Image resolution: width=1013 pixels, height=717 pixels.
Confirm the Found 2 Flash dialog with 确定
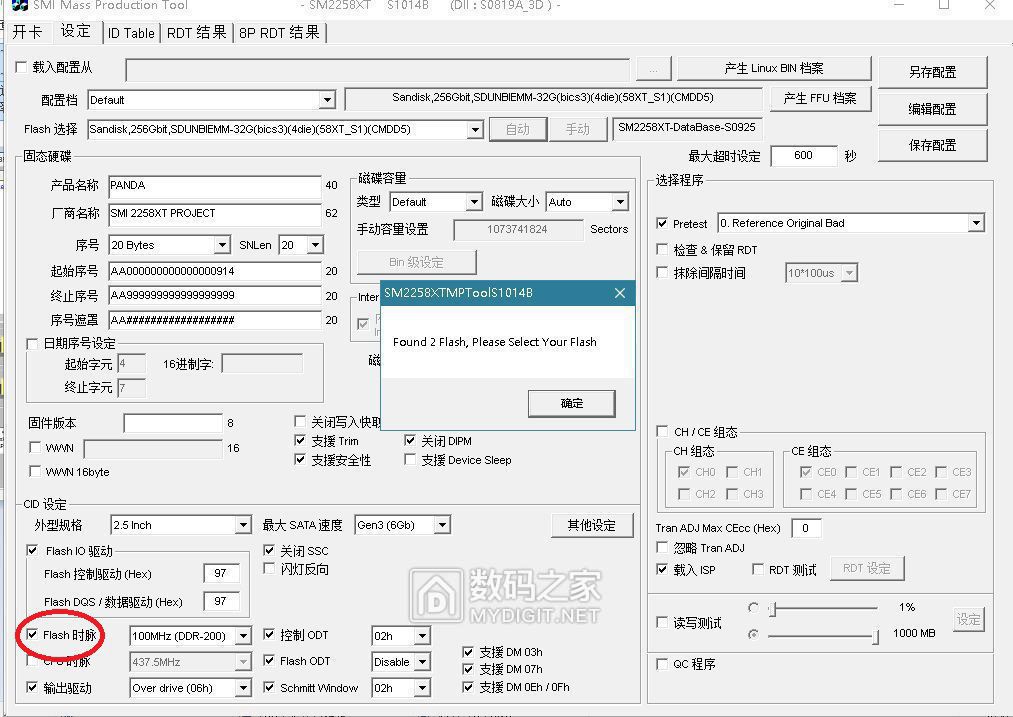tap(571, 404)
